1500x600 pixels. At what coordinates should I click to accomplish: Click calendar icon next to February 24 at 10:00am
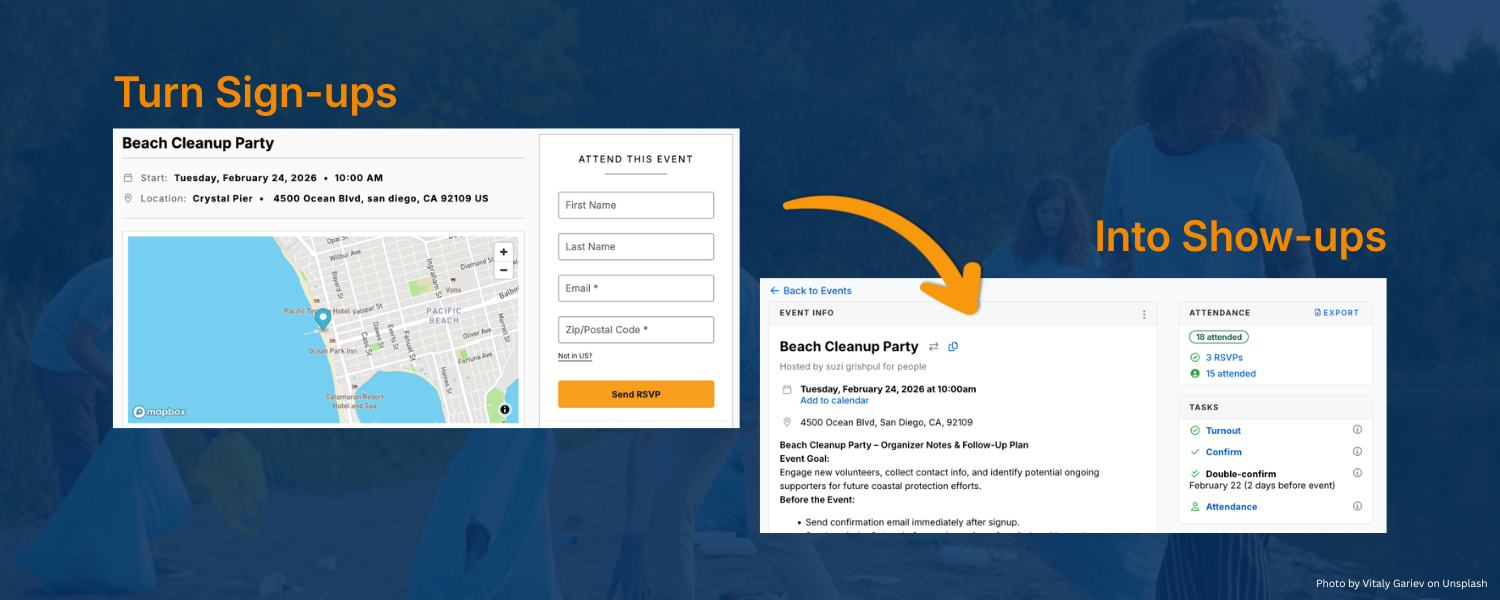coord(787,389)
